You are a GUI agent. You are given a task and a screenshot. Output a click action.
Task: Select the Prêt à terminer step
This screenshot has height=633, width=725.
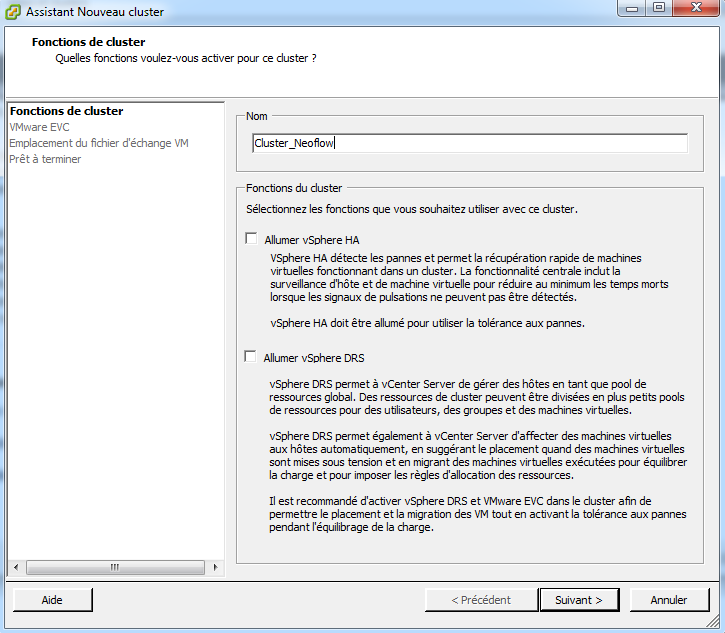point(45,159)
